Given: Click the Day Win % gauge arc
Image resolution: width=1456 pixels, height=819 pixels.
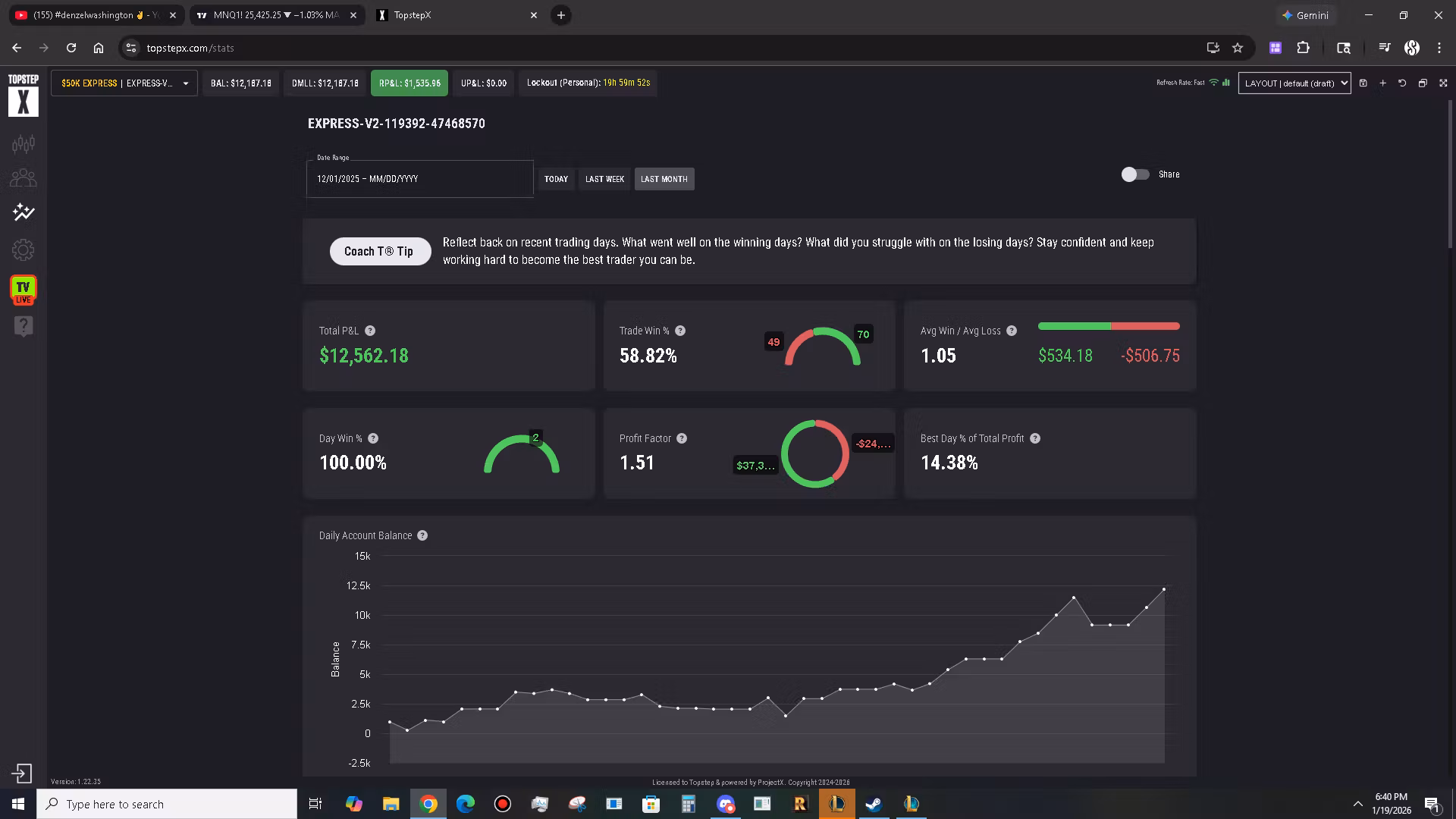Looking at the screenshot, I should click(522, 453).
